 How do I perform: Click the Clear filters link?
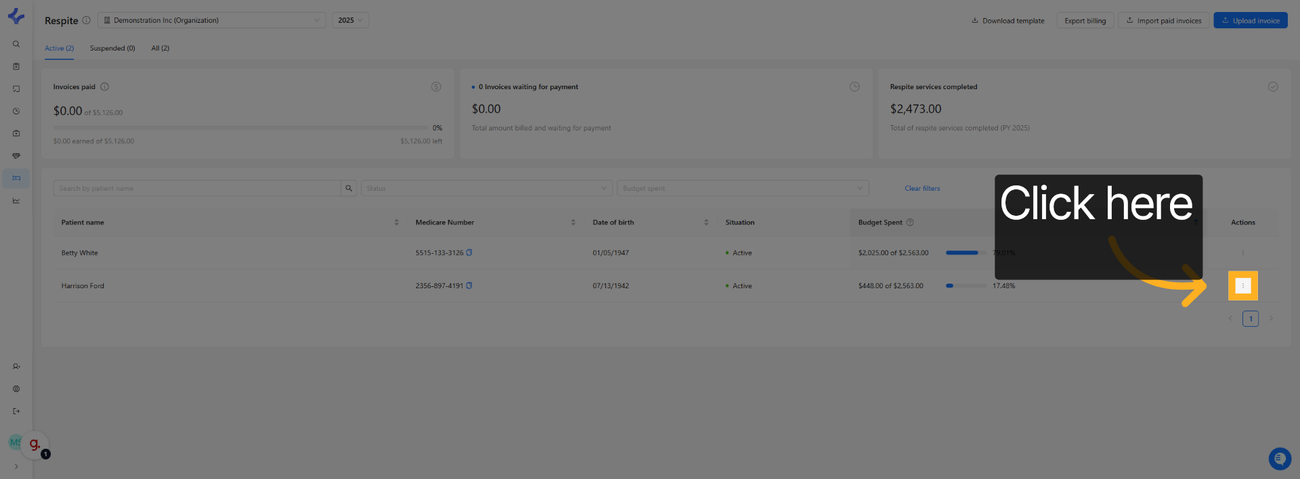[x=922, y=188]
